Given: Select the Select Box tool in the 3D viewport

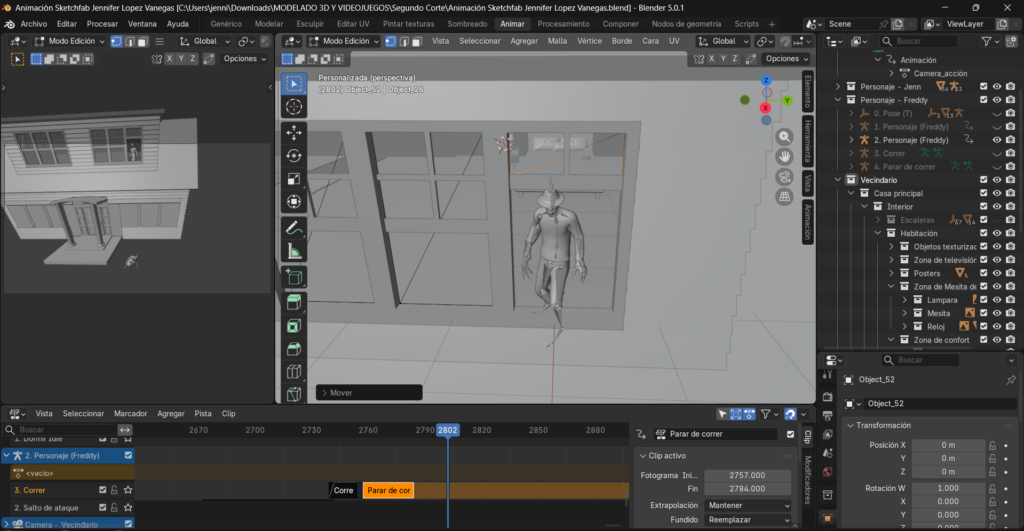Looking at the screenshot, I should point(294,84).
